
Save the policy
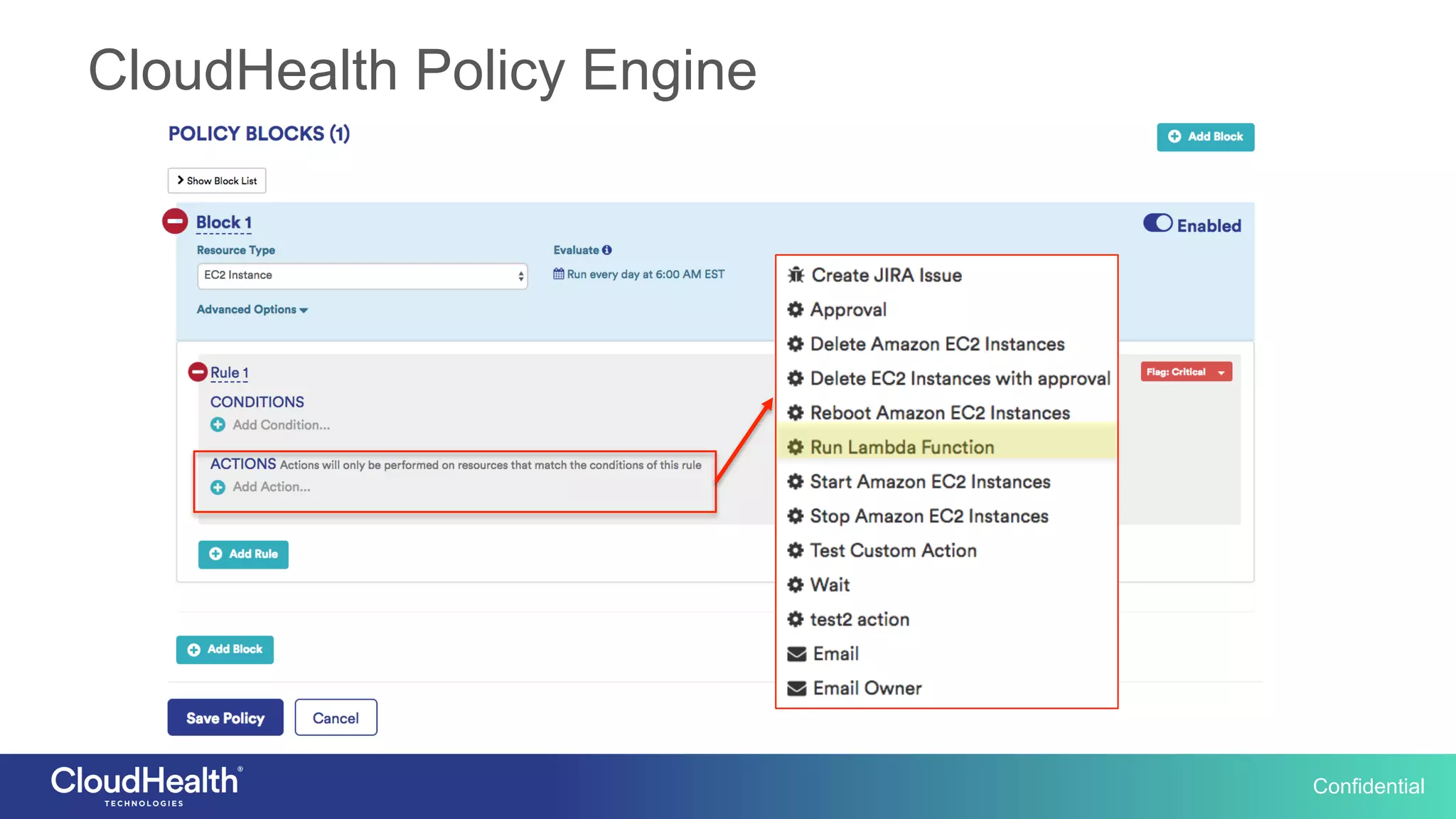[x=225, y=717]
